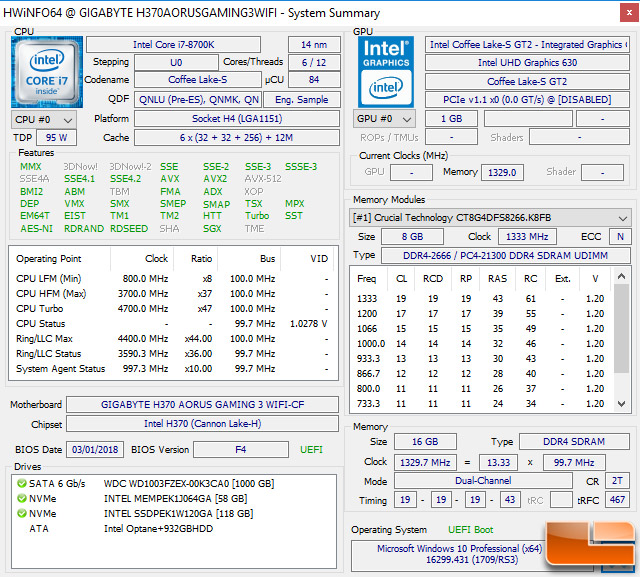Select the 1066 frequency timing row
Image resolution: width=640 pixels, height=577 pixels.
[482, 329]
